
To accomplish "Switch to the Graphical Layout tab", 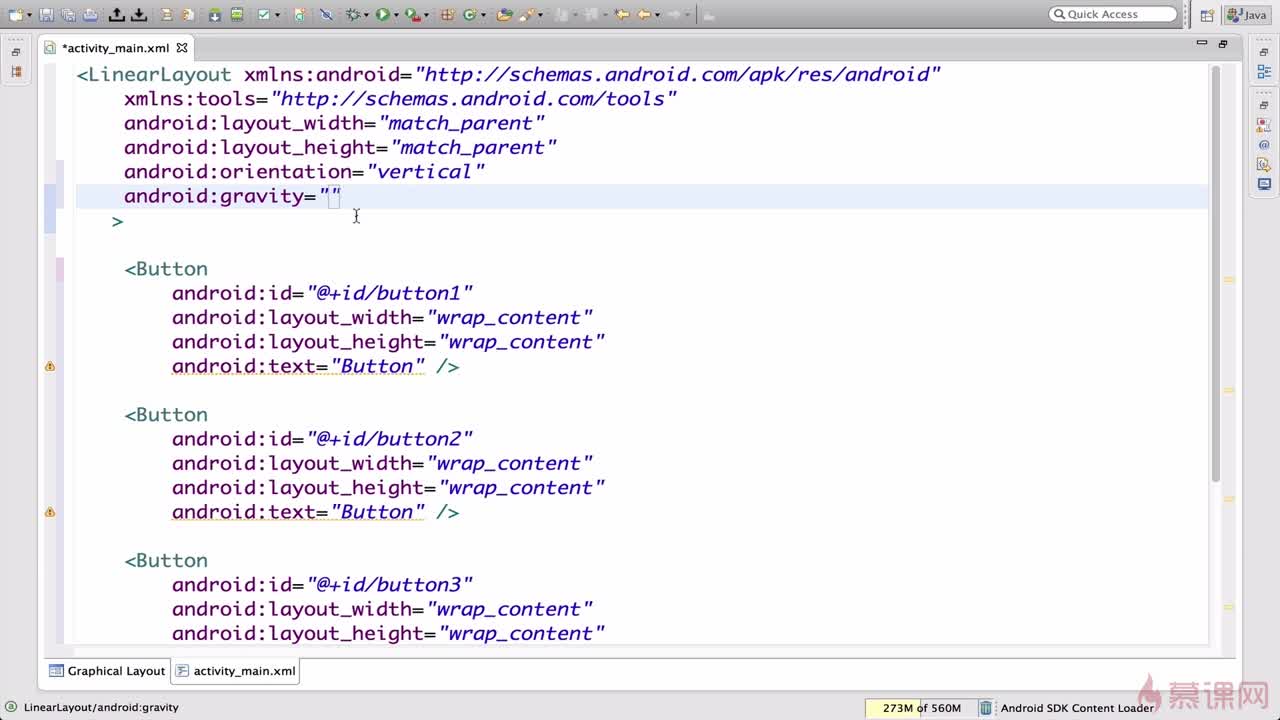I will (x=107, y=671).
